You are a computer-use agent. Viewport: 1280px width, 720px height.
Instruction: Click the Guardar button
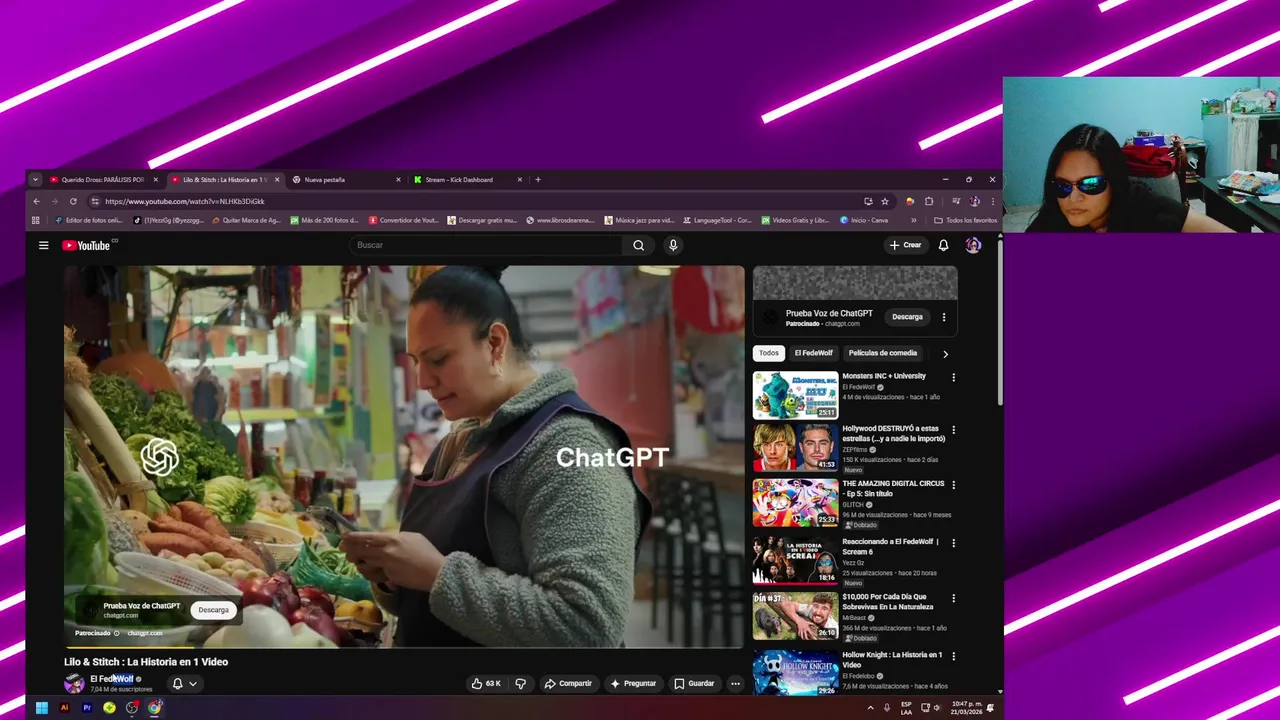pos(694,684)
